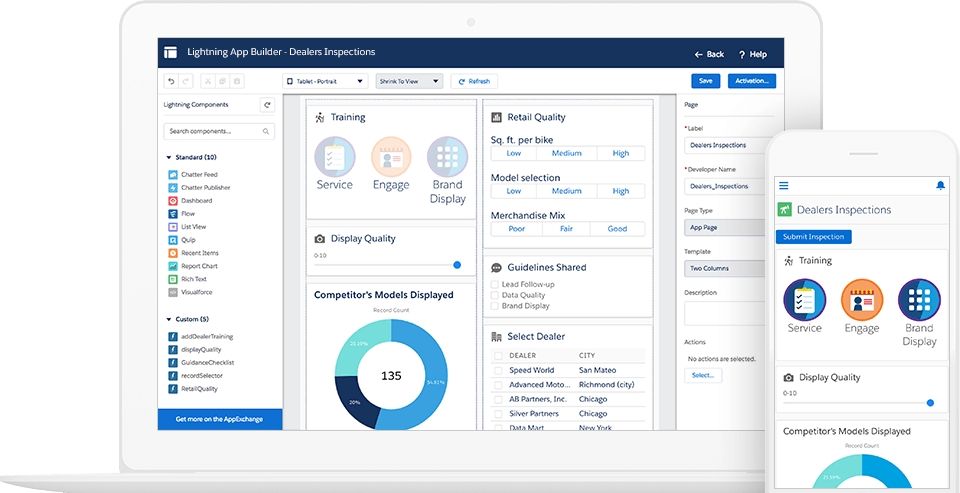Screen dimensions: 960x493
Task: Open the Help link
Action: tap(752, 55)
